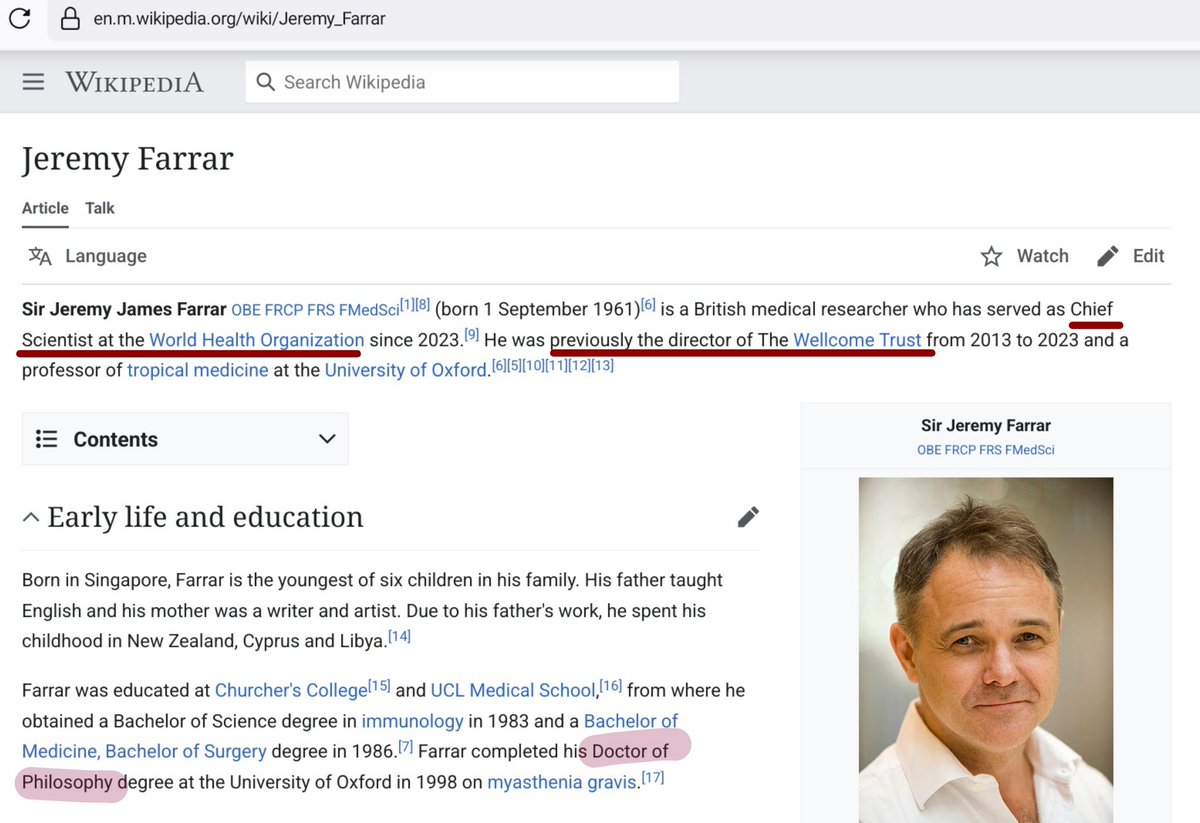Open the tropical medicine link

pos(197,370)
